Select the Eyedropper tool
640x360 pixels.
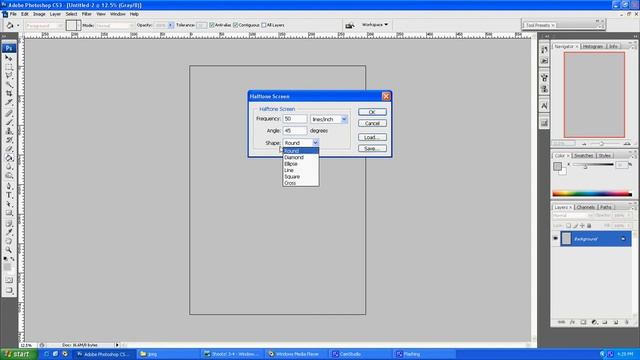[x=9, y=232]
